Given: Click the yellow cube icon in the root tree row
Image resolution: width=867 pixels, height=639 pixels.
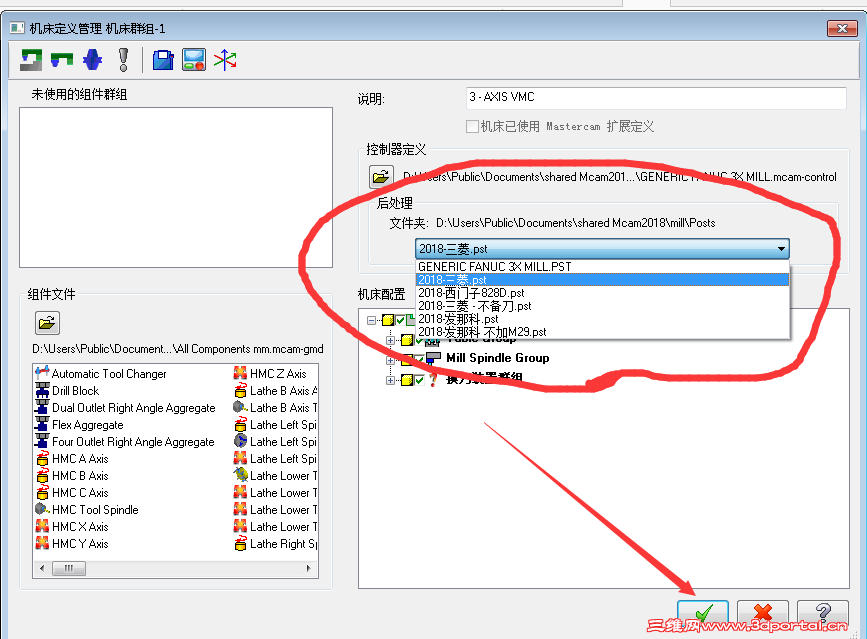Looking at the screenshot, I should coord(388,320).
